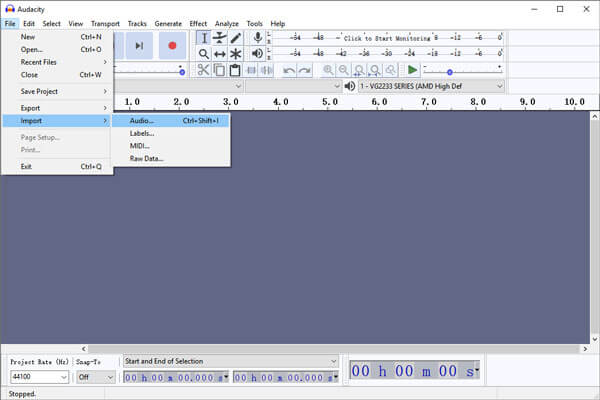Click the speaker playback meter icon

258,54
